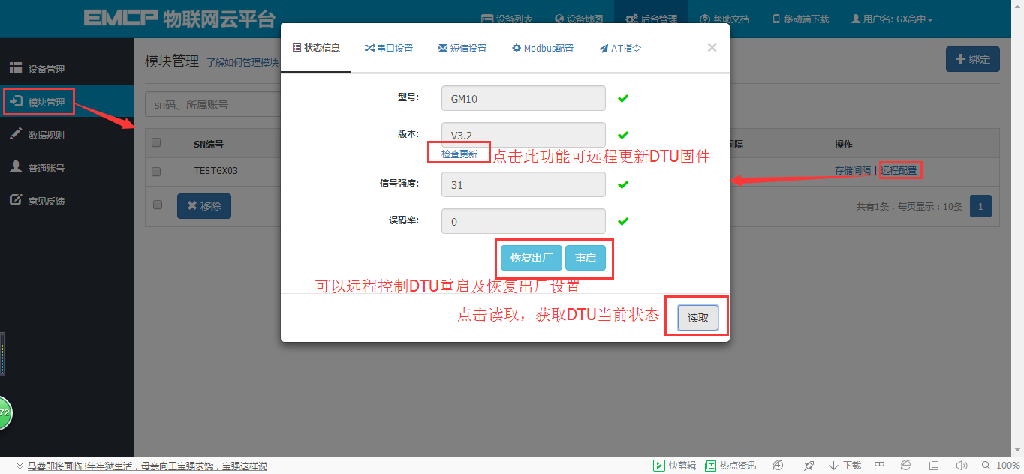Open the person-icon account sidebar item
The width and height of the screenshot is (1024, 474).
point(40,167)
